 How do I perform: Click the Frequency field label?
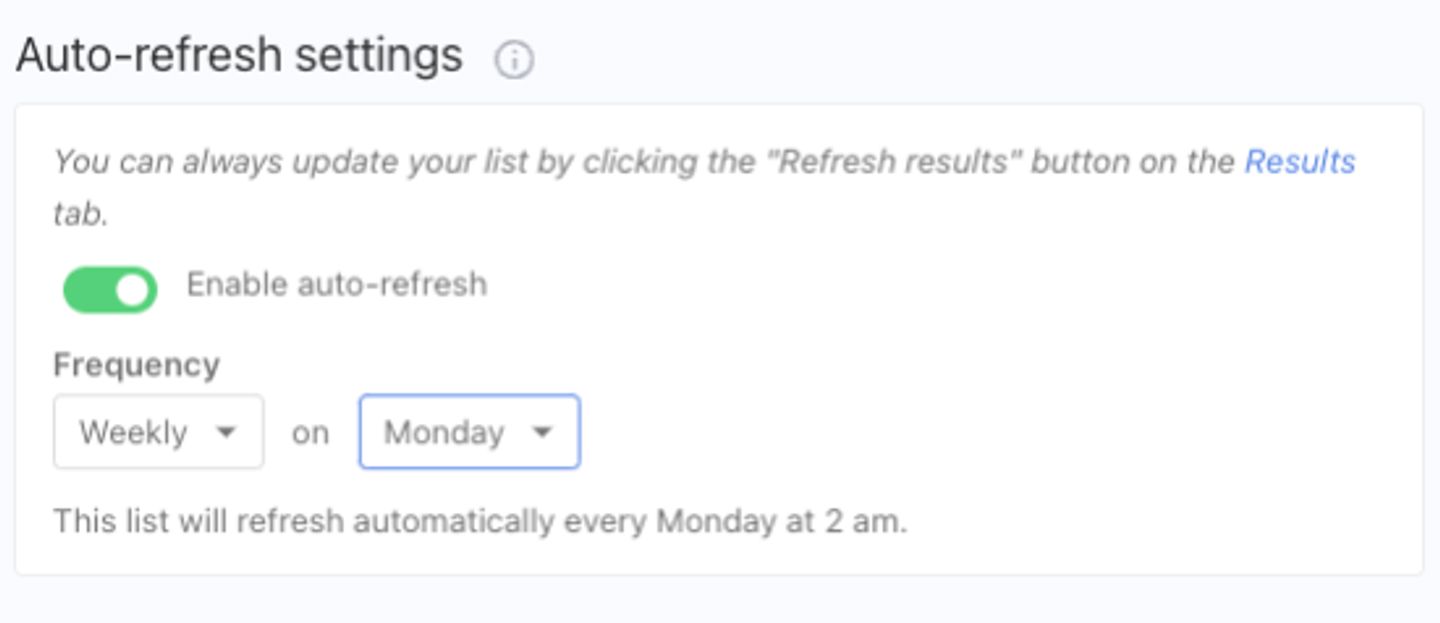136,365
